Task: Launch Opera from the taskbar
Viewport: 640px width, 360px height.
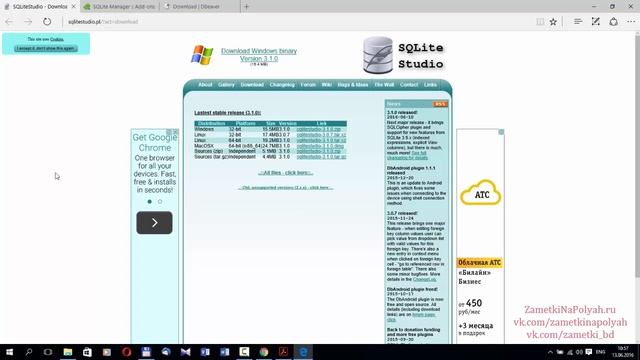Action: (127, 352)
